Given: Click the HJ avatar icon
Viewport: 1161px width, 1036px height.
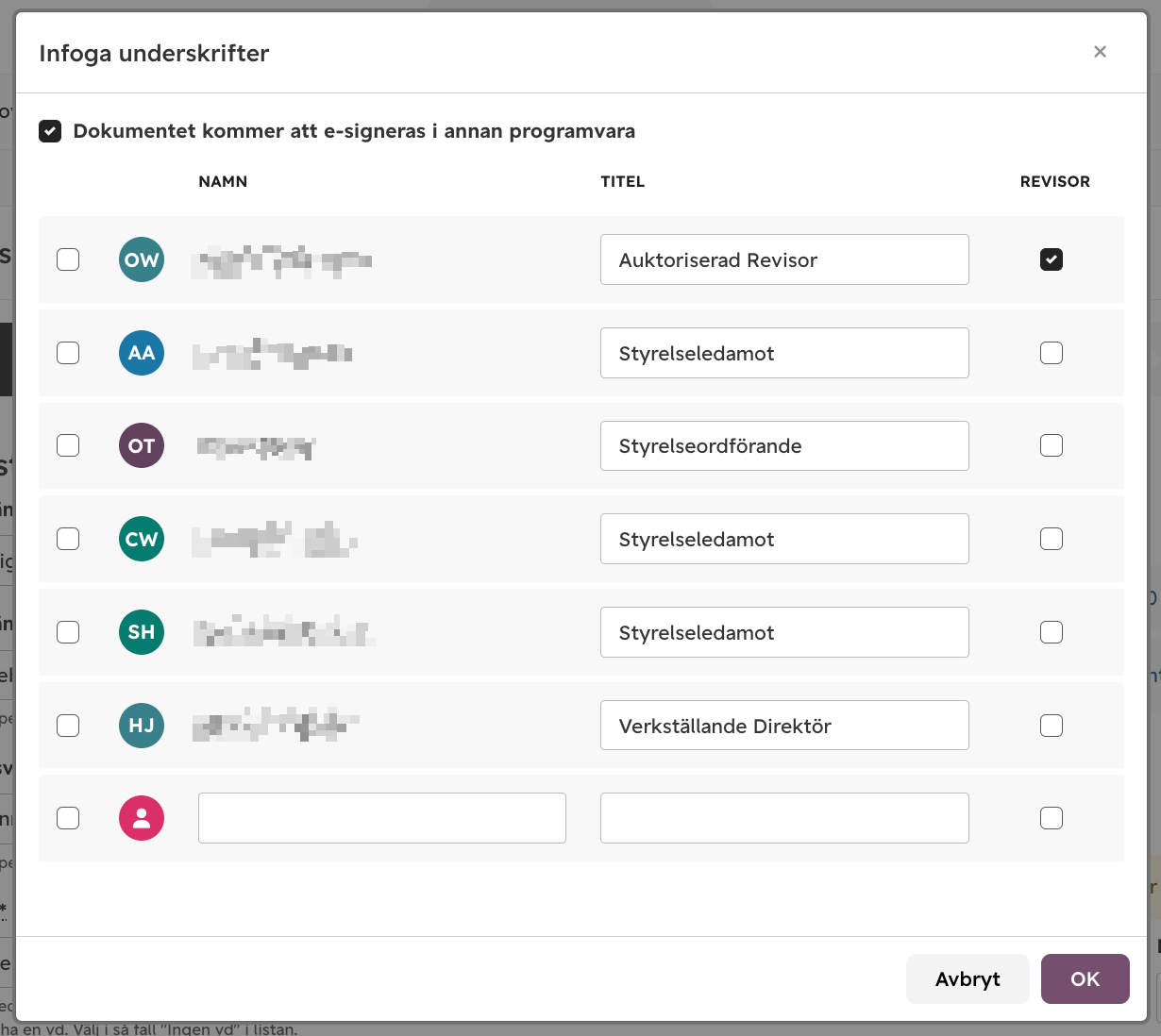Looking at the screenshot, I should 142,726.
